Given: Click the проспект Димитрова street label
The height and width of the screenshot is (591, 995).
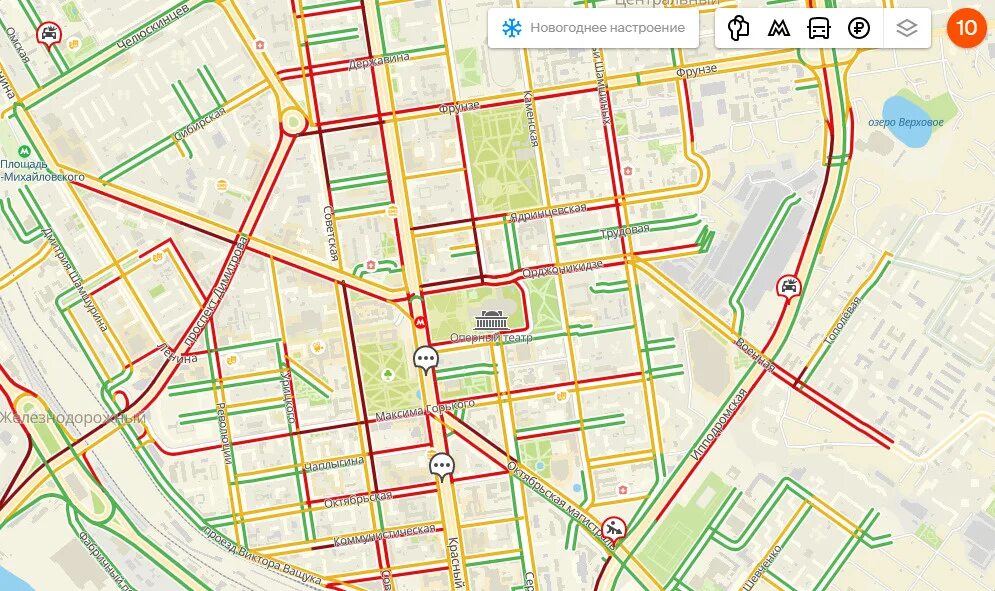Looking at the screenshot, I should [213, 291].
